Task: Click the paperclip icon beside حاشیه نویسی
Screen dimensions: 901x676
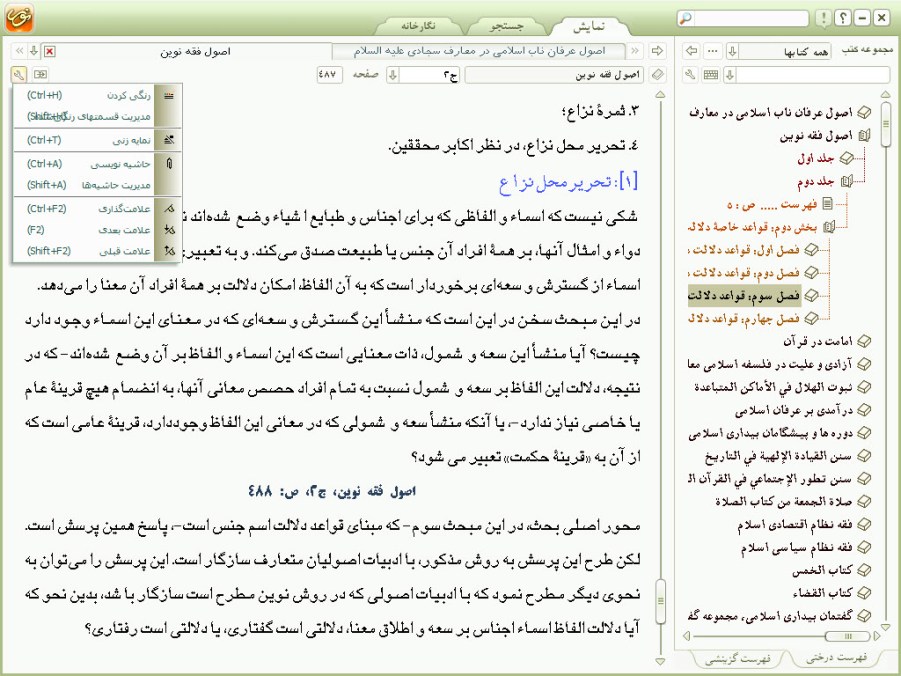Action: [168, 164]
